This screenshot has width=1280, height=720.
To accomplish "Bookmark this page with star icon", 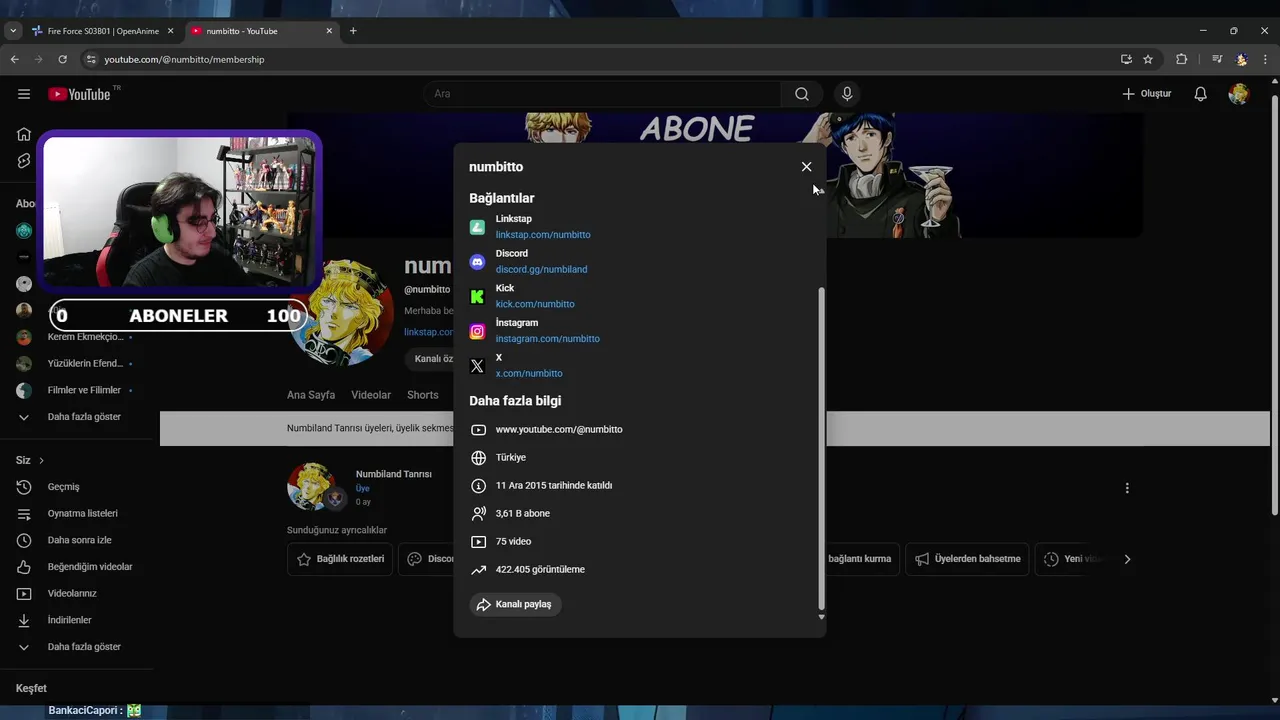I will point(1148,60).
